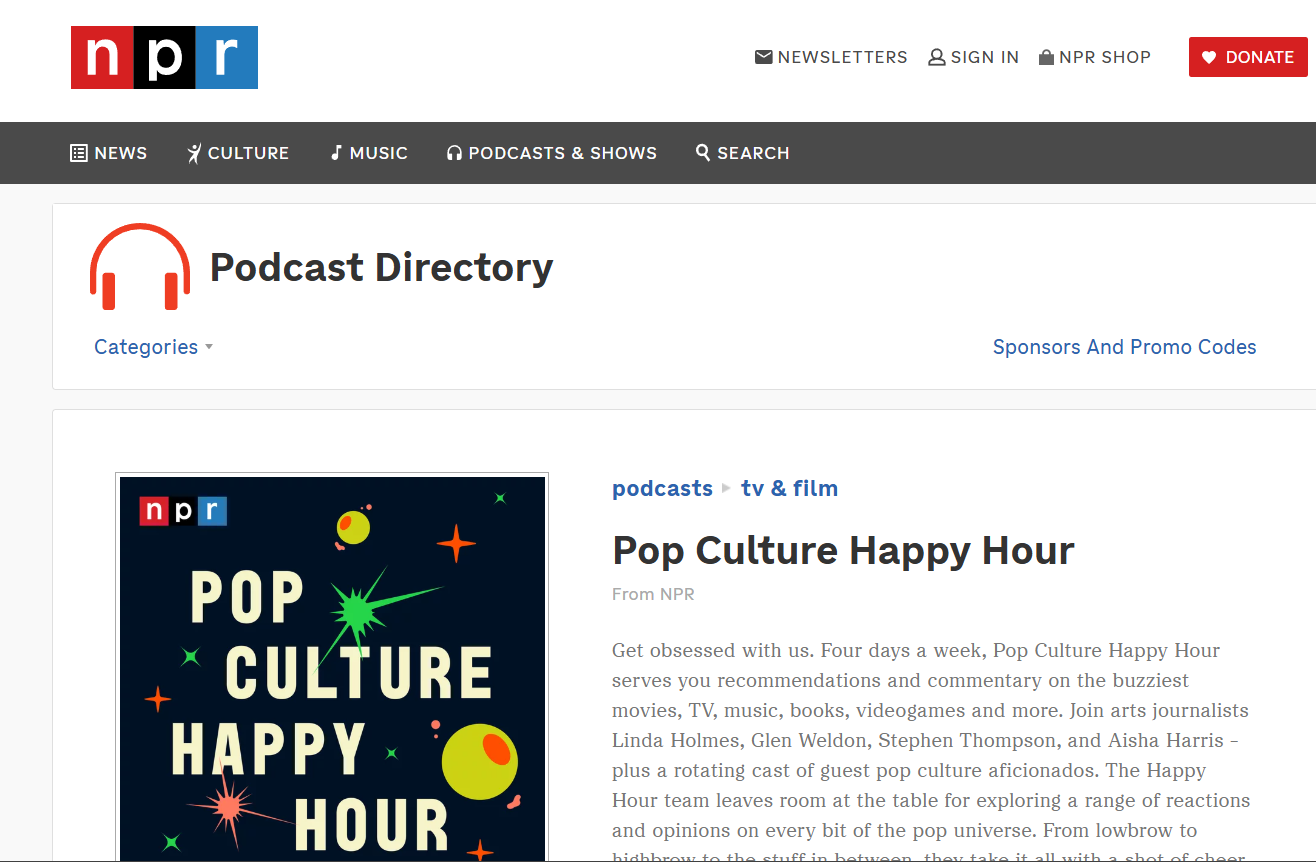The image size is (1316, 862).
Task: Click the podcasts breadcrumb link
Action: tap(662, 488)
